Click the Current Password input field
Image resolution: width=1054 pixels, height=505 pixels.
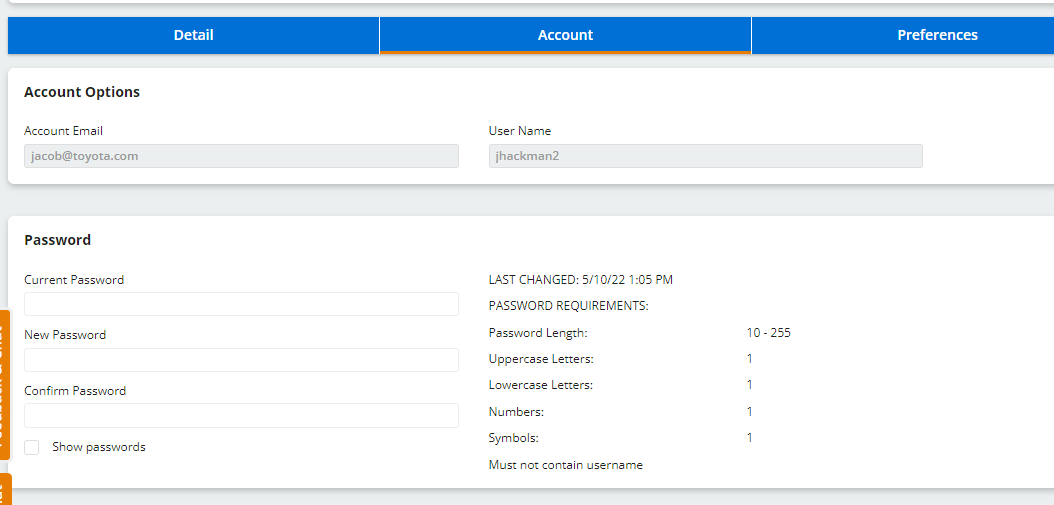tap(241, 304)
